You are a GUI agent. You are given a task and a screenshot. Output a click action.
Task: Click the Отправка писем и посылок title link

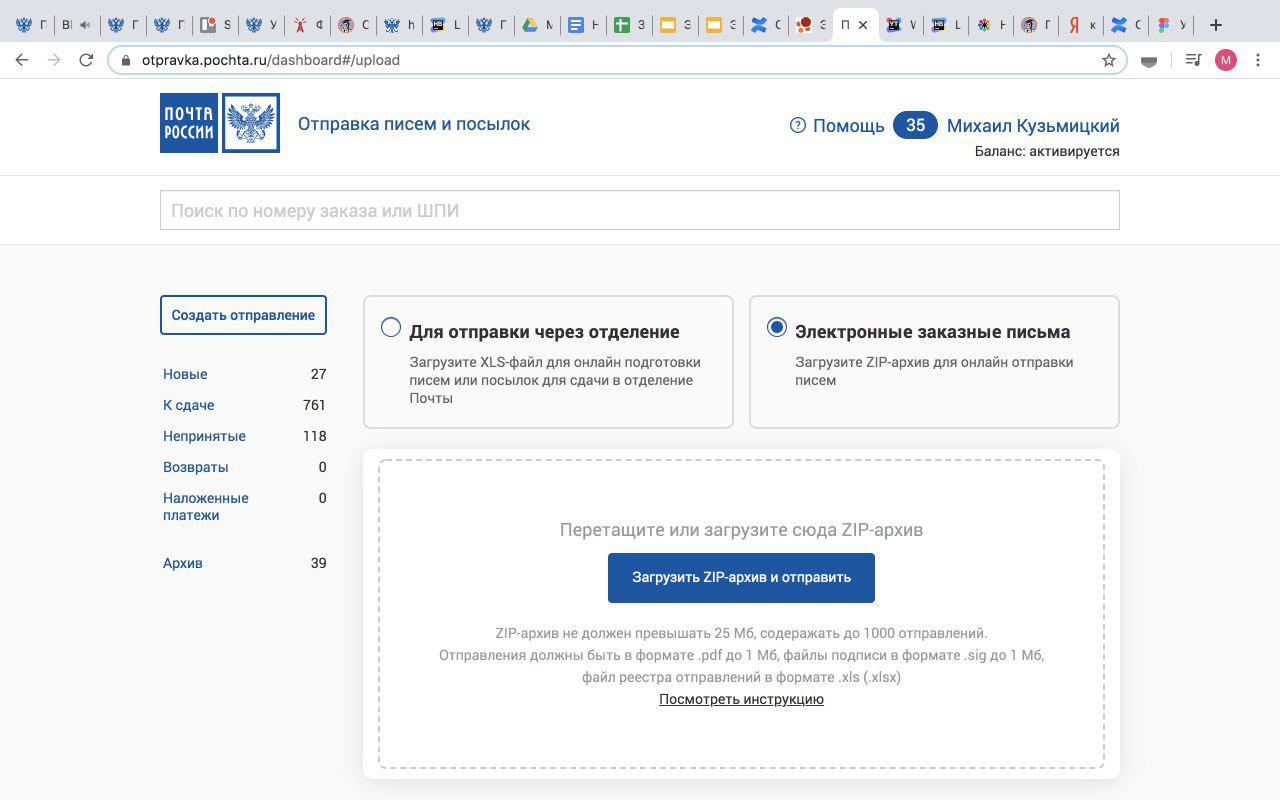414,124
